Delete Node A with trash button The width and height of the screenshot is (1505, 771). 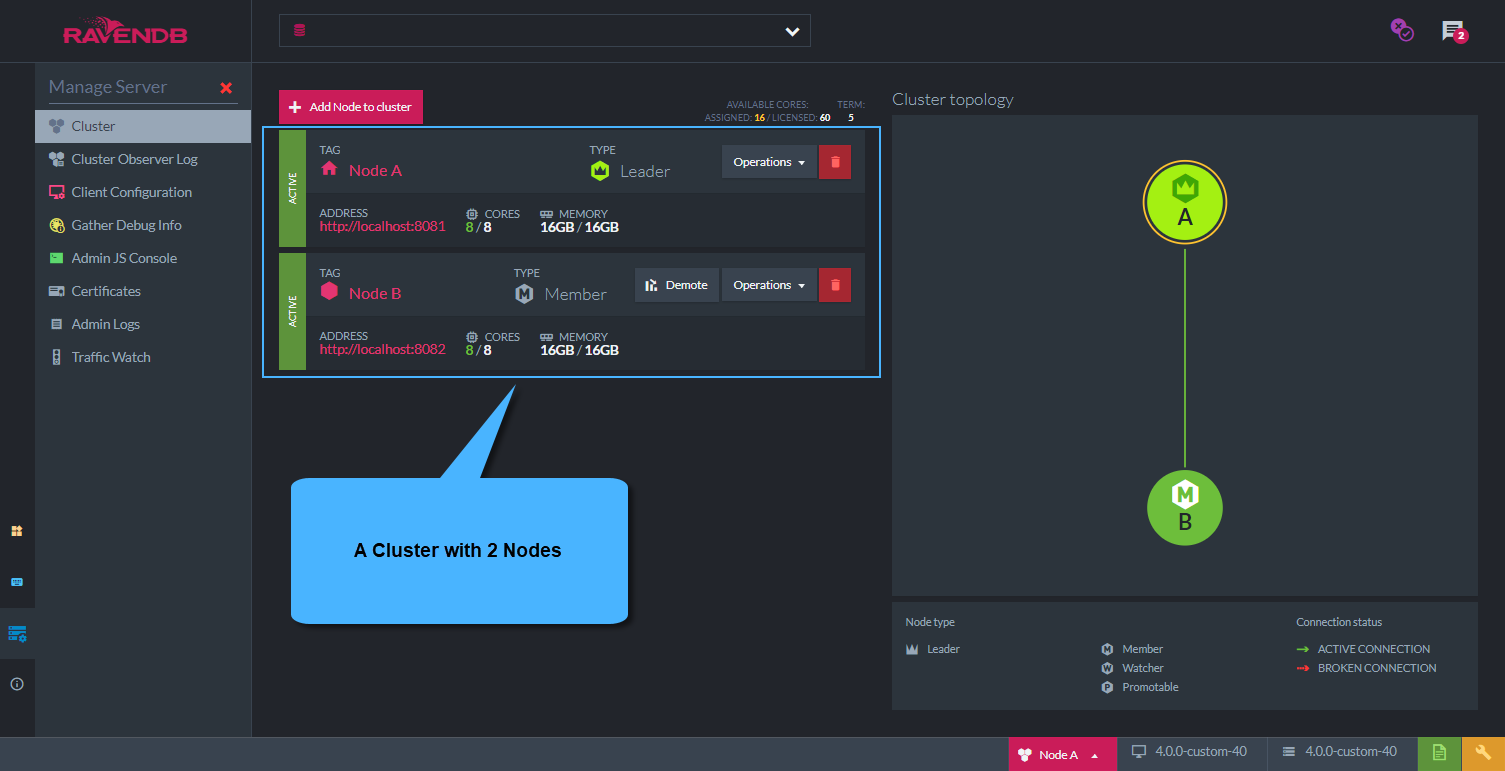tap(835, 162)
